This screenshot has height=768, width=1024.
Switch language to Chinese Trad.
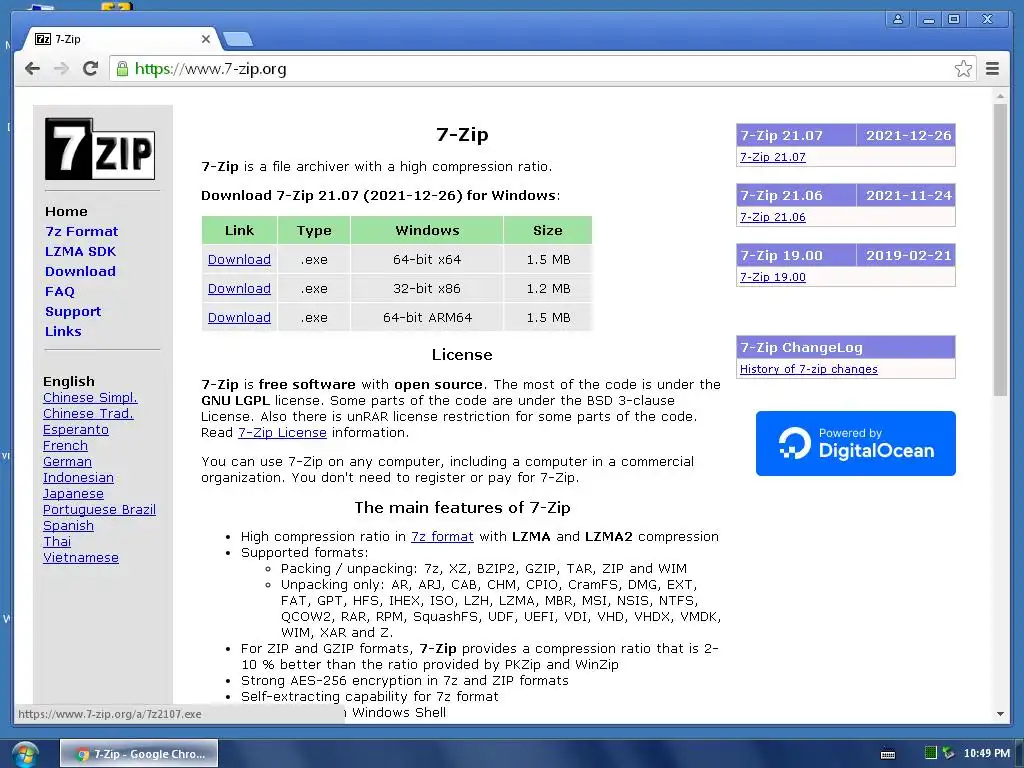click(88, 413)
